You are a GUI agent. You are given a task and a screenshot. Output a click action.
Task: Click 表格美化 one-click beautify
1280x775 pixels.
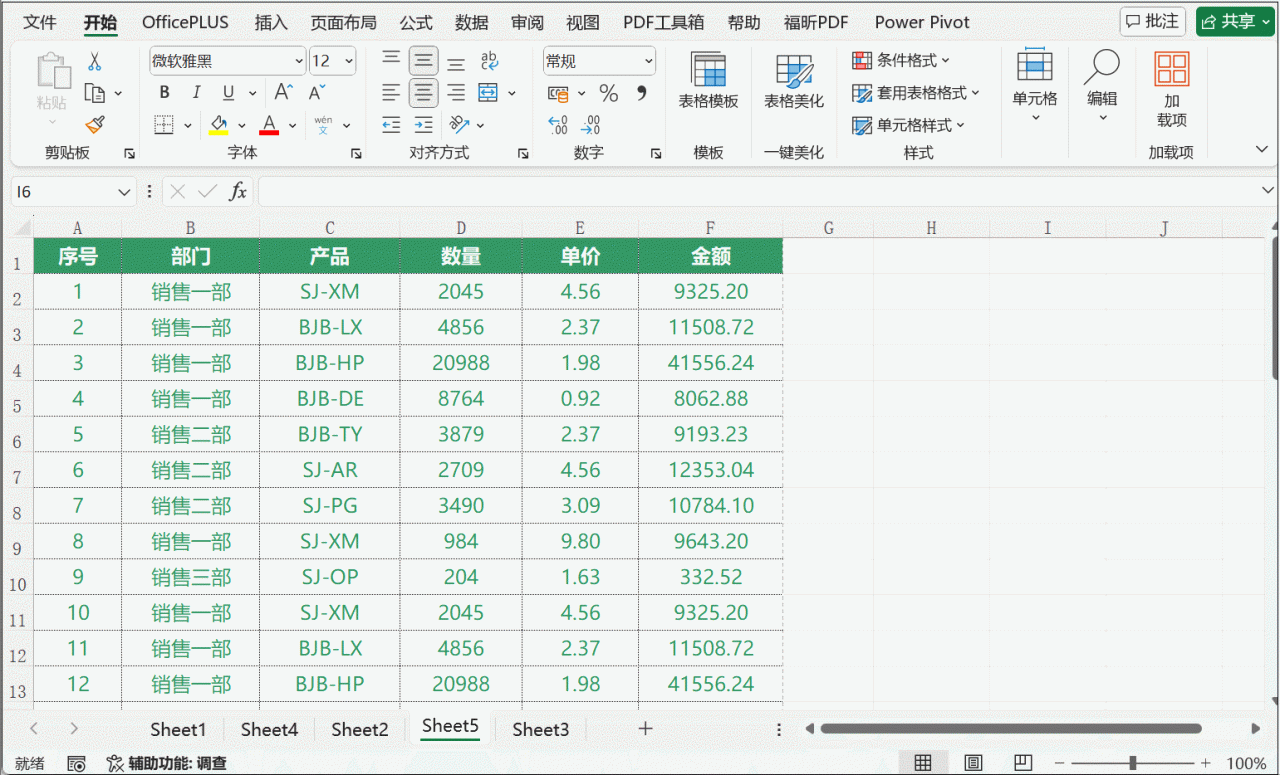[794, 81]
